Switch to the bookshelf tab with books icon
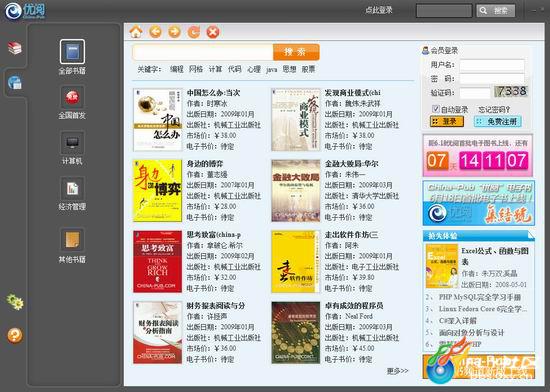The image size is (550, 392). click(x=15, y=48)
